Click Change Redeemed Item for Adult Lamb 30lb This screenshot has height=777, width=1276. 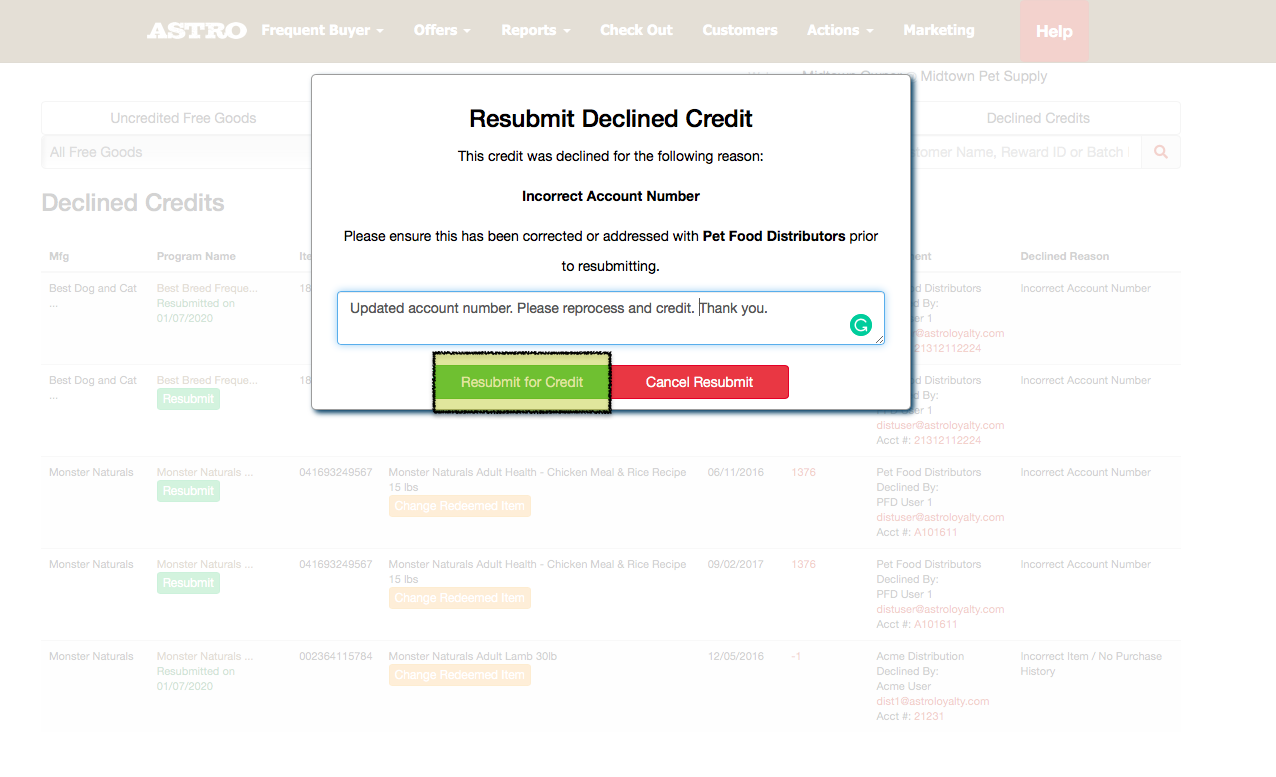459,675
